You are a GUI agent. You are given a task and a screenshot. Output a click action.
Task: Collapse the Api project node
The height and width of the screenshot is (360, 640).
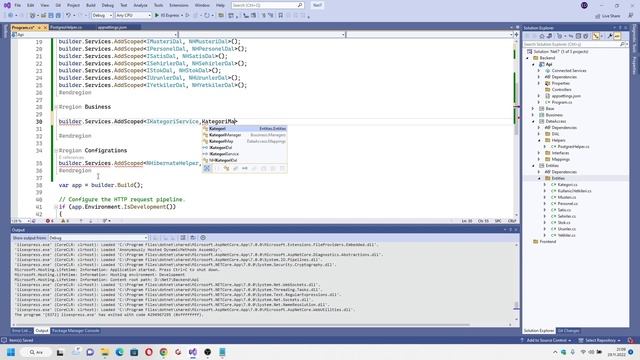coord(533,64)
